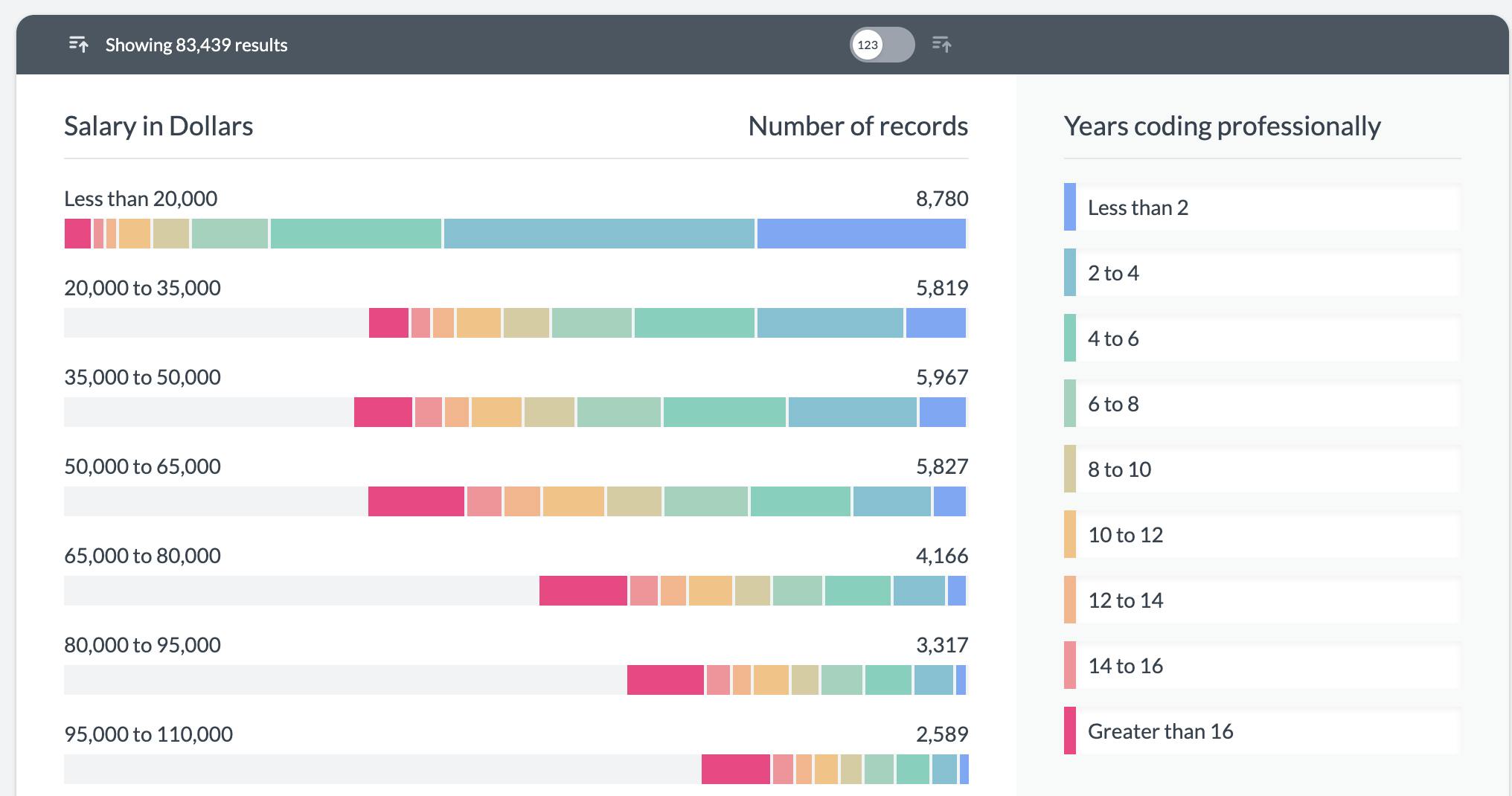Select the '6 to 8' legend label
1512x796 pixels.
(x=1112, y=404)
